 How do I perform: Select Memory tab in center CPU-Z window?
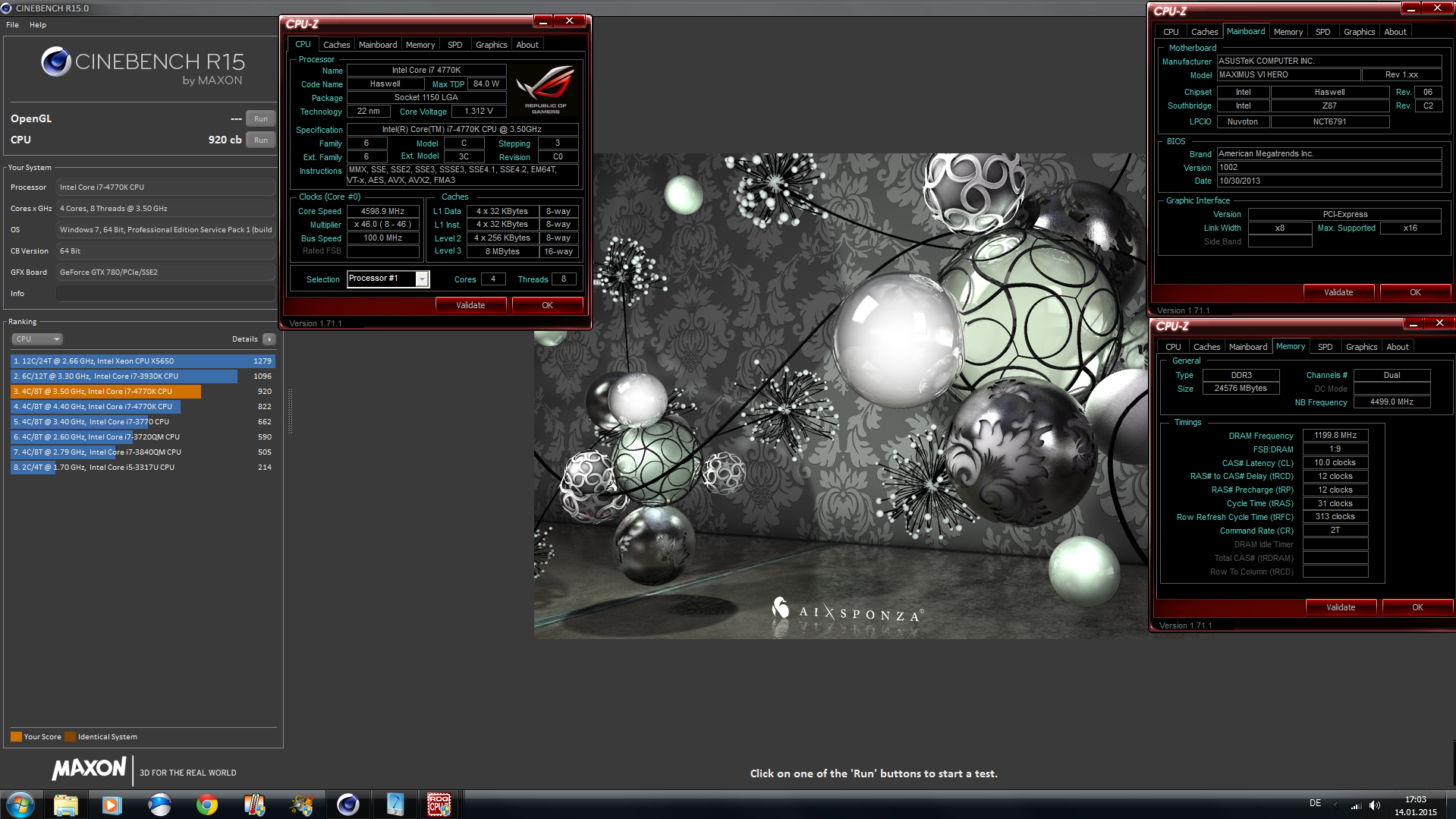point(420,45)
